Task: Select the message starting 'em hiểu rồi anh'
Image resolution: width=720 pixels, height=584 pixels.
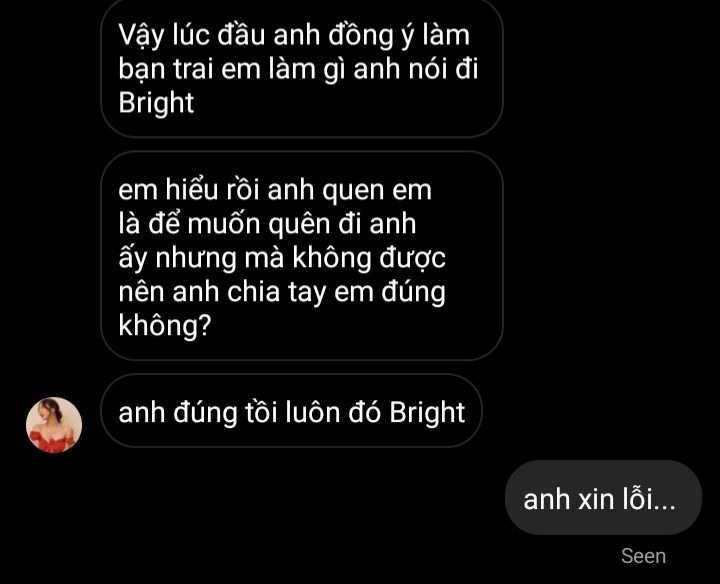Action: [302, 256]
